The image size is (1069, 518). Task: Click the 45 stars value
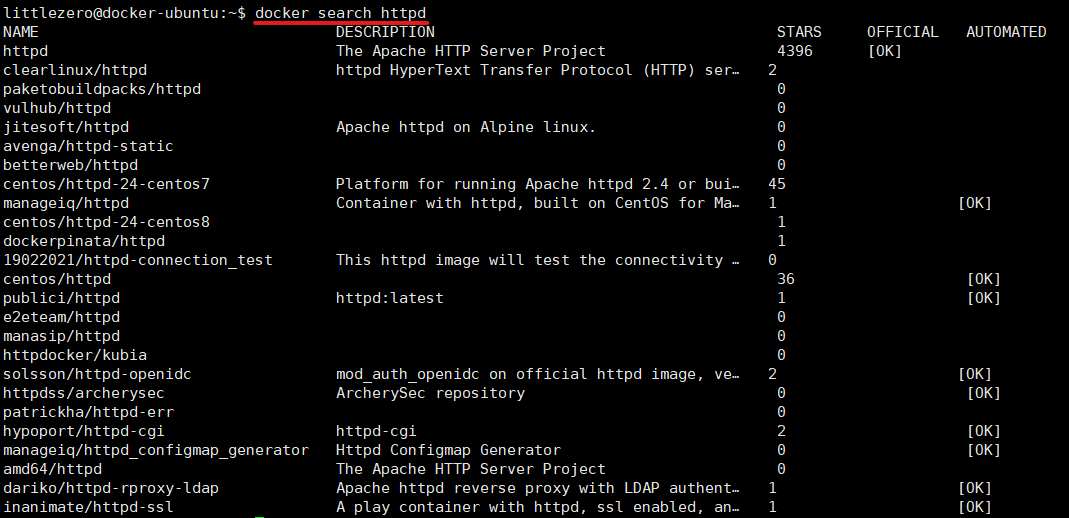pos(777,185)
